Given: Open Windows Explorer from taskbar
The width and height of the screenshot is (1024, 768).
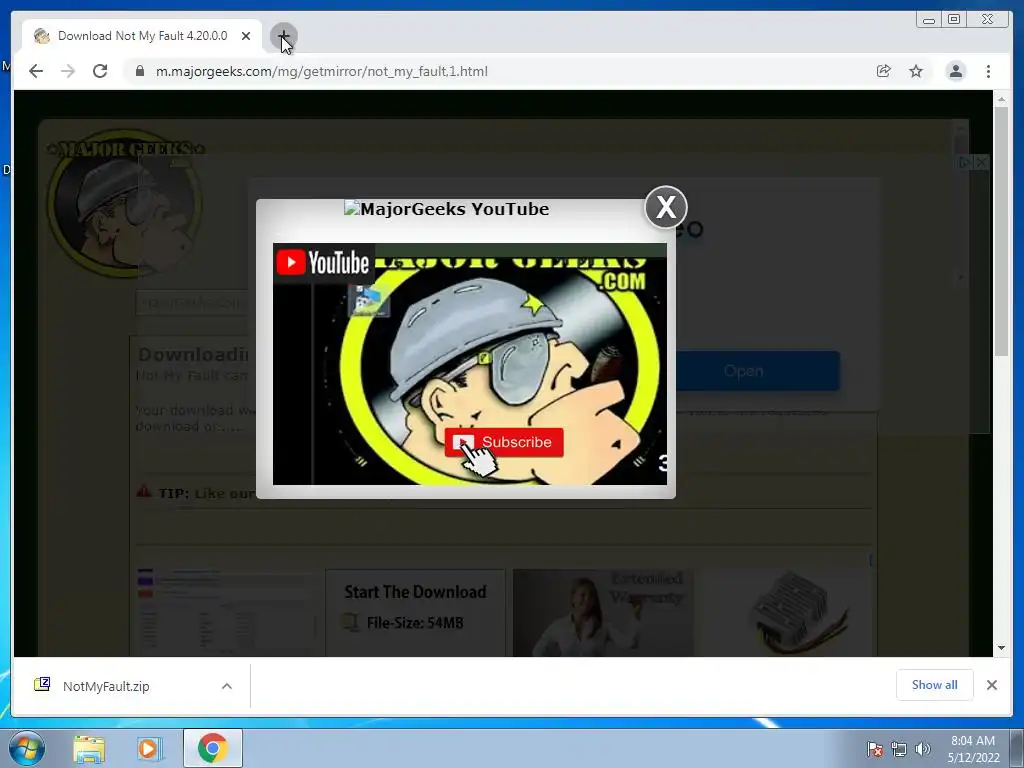Looking at the screenshot, I should (89, 749).
